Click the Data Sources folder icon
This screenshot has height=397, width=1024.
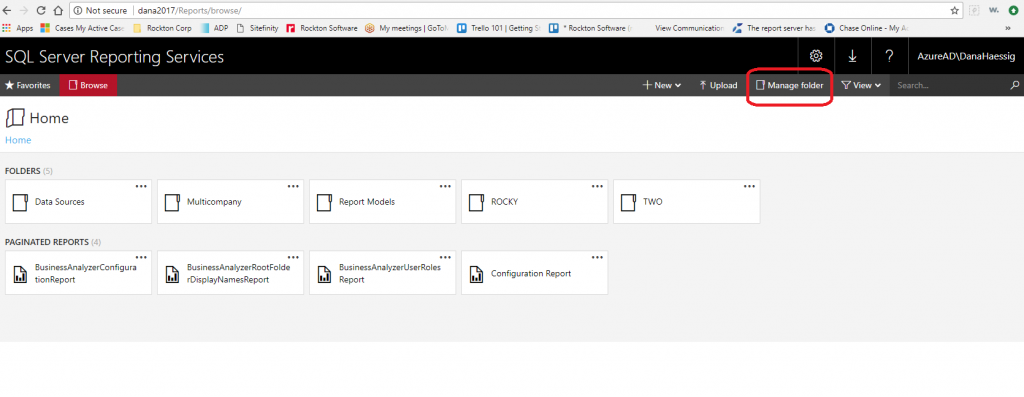click(x=20, y=202)
